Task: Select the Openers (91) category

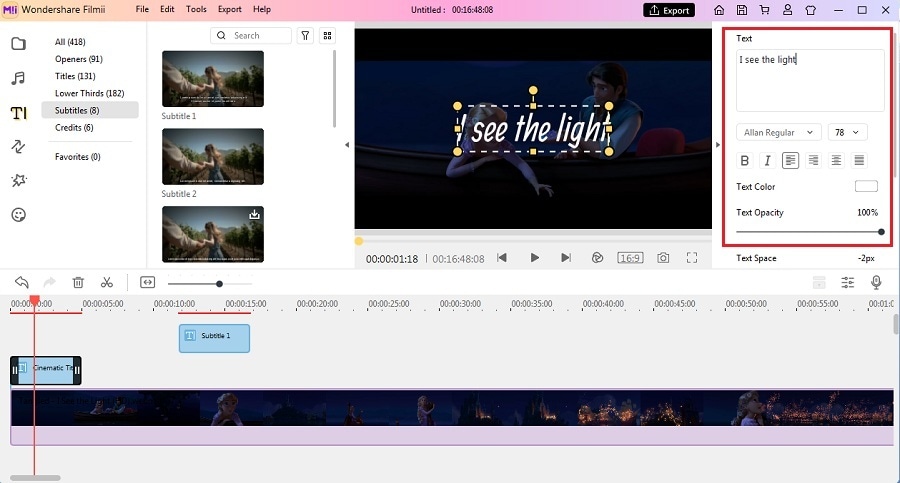Action: tap(79, 59)
